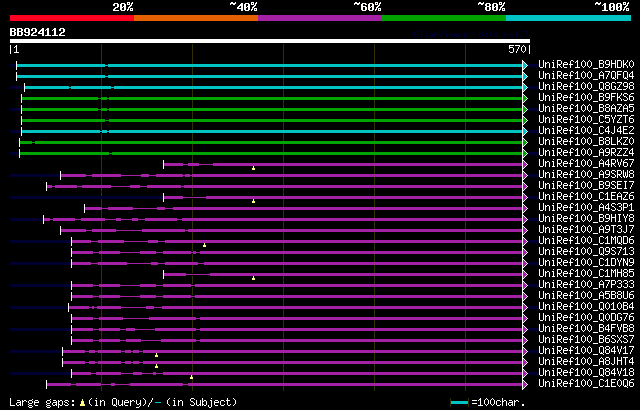The image size is (640, 410).
Task: Click the cyan alignment bar of UniRef100_B9HDK0
Action: (x=269, y=65)
